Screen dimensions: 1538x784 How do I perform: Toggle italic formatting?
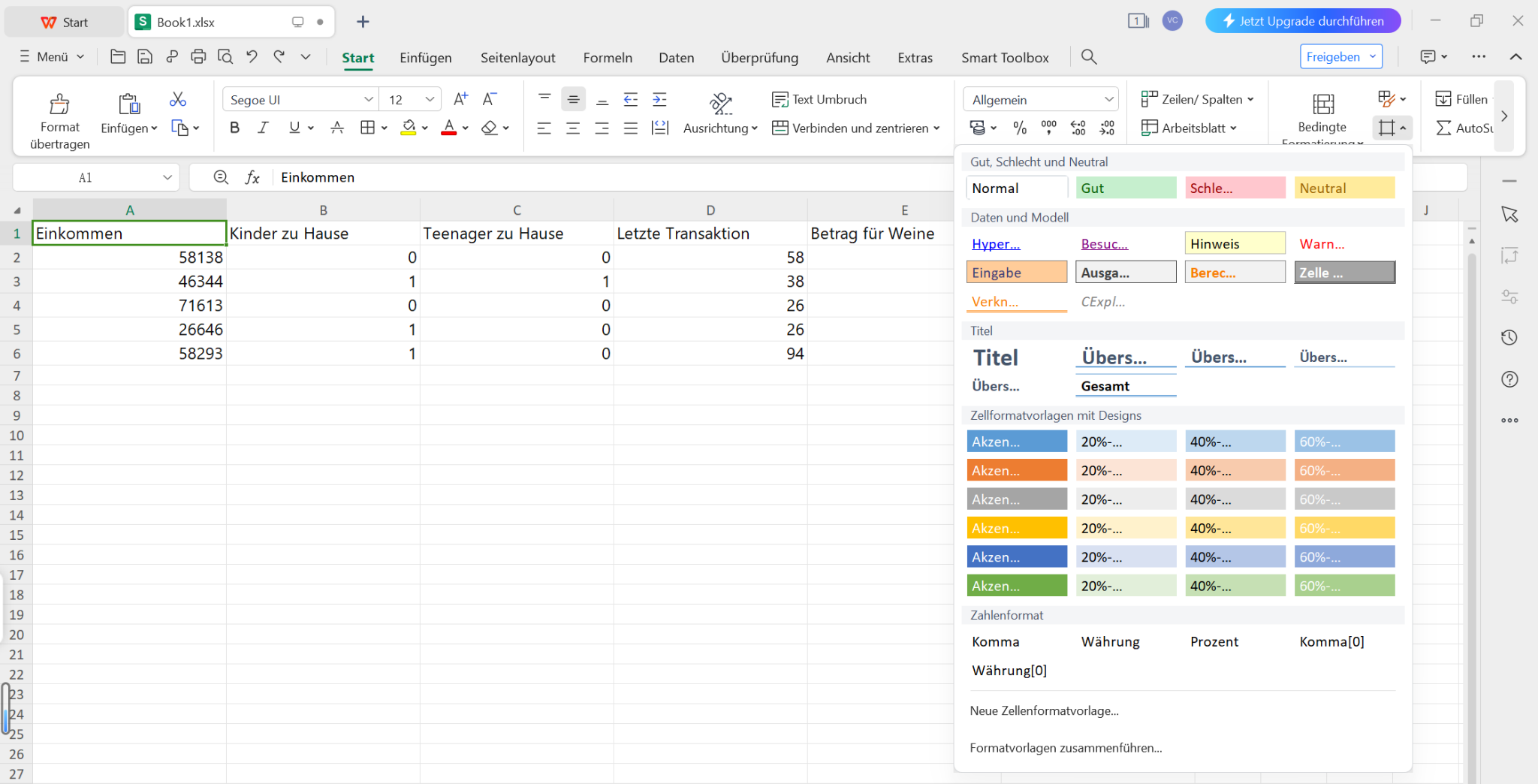[263, 128]
